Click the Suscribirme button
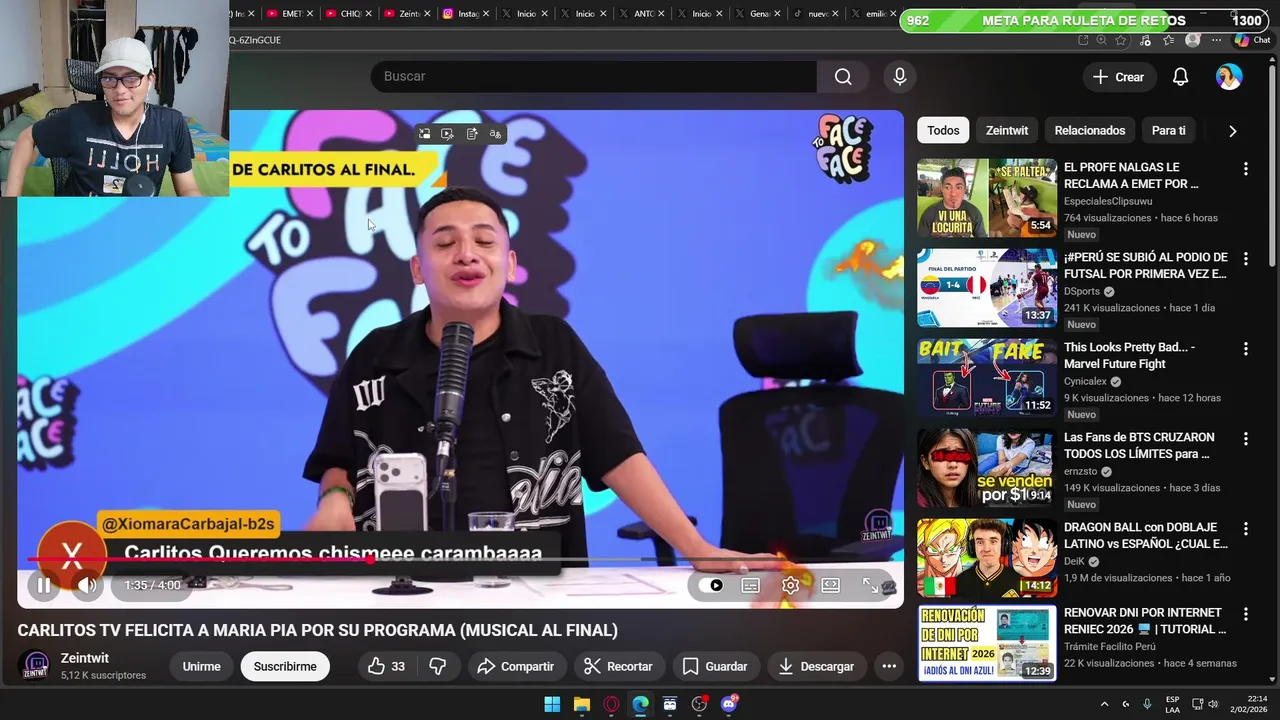 pyautogui.click(x=285, y=666)
